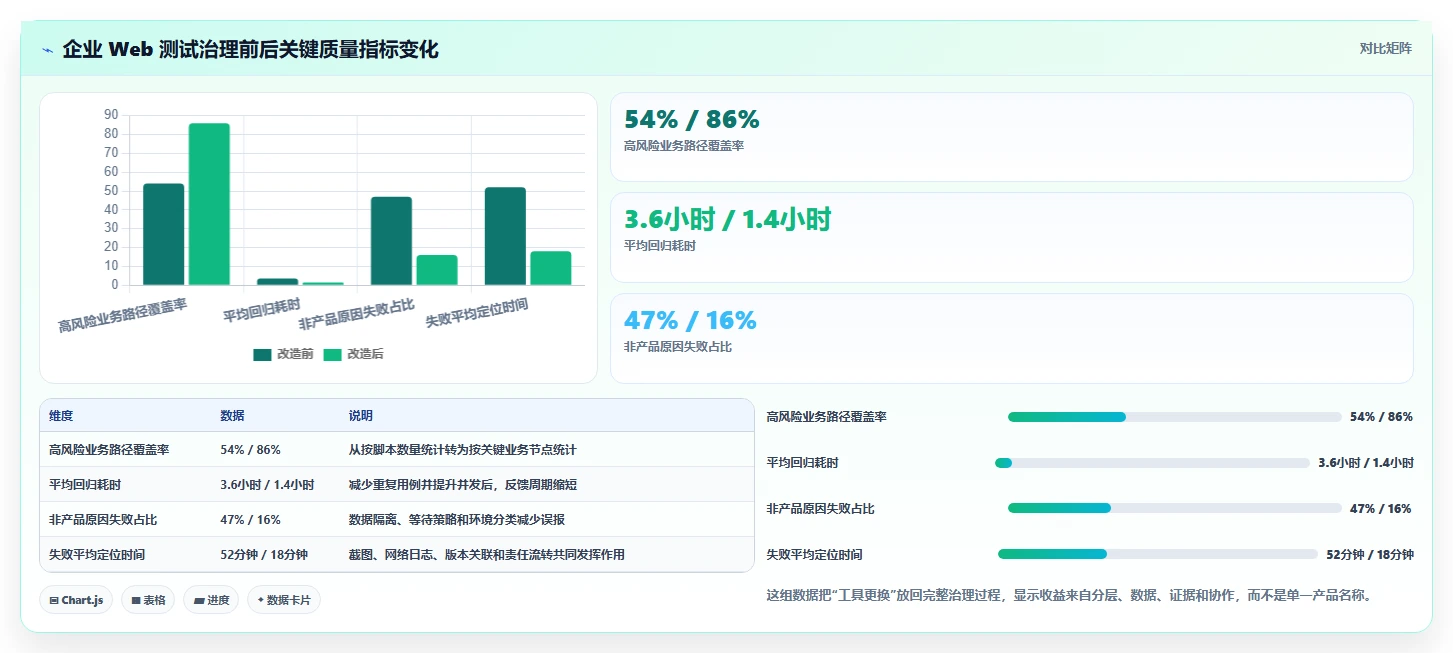Viewport: 1453px width, 653px height.
Task: Click the x-axis label 非产品原因失败占比
Action: point(357,315)
